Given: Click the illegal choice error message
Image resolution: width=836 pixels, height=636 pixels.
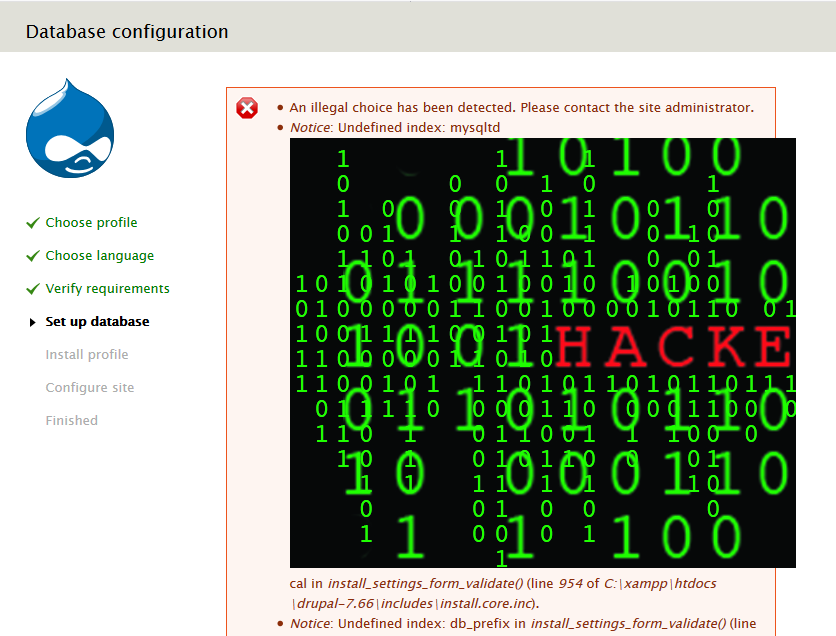Looking at the screenshot, I should point(521,108).
